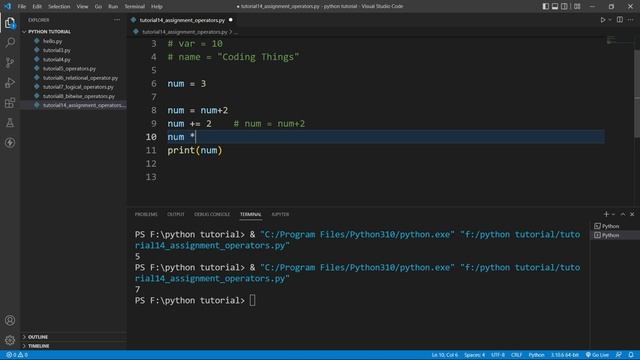Switch to the DEBUG CONSOLE tab
This screenshot has height=360, width=640.
click(212, 214)
